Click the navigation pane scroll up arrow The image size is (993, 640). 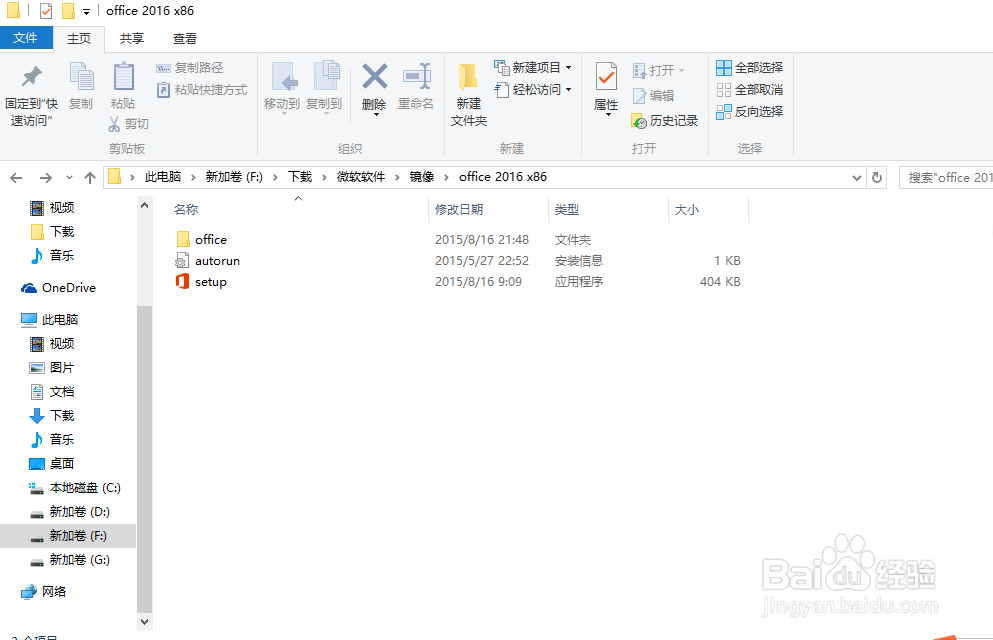click(x=144, y=205)
